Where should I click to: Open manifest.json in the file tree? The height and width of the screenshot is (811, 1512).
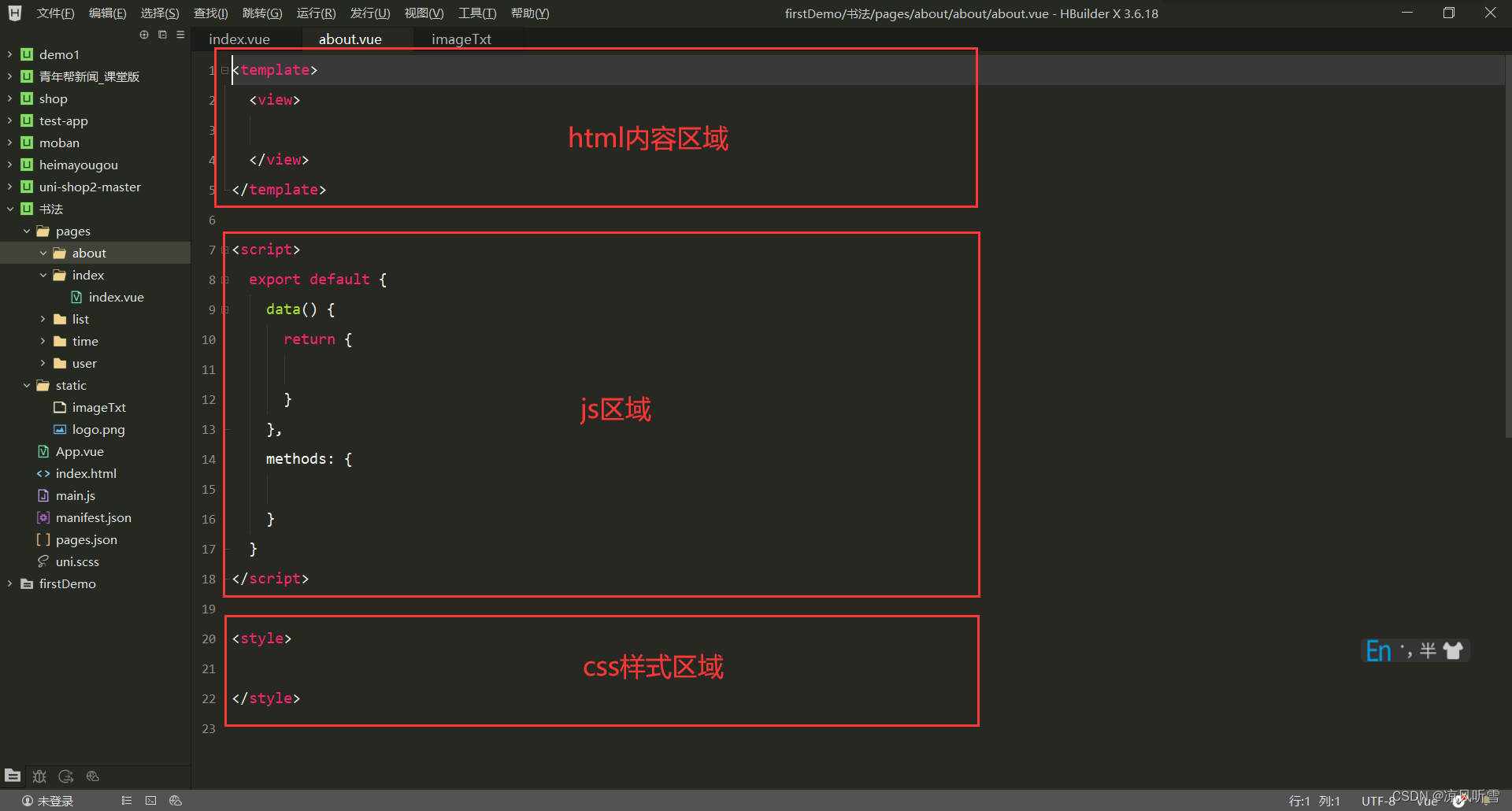(93, 517)
